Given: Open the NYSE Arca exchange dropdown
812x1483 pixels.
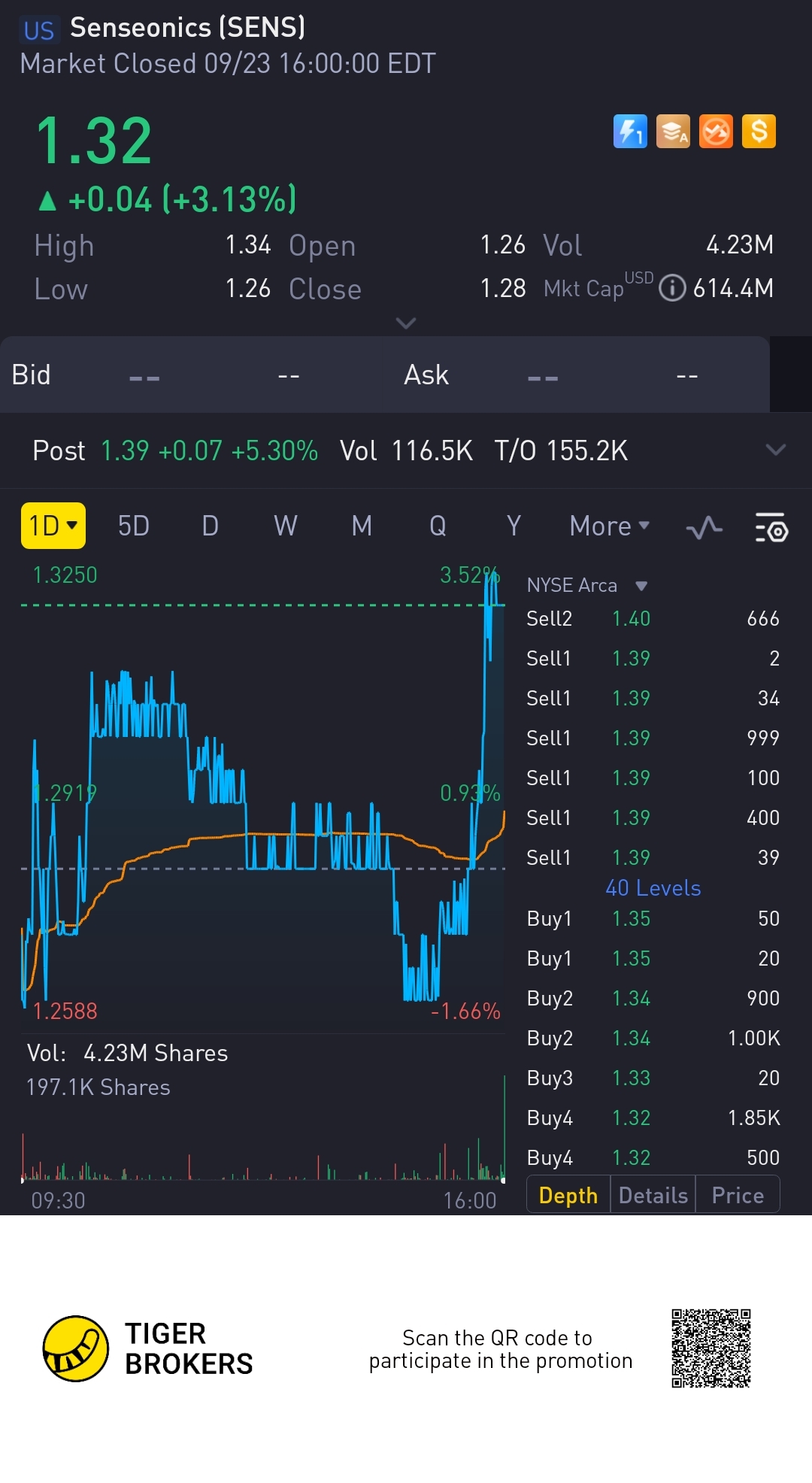Looking at the screenshot, I should click(587, 585).
